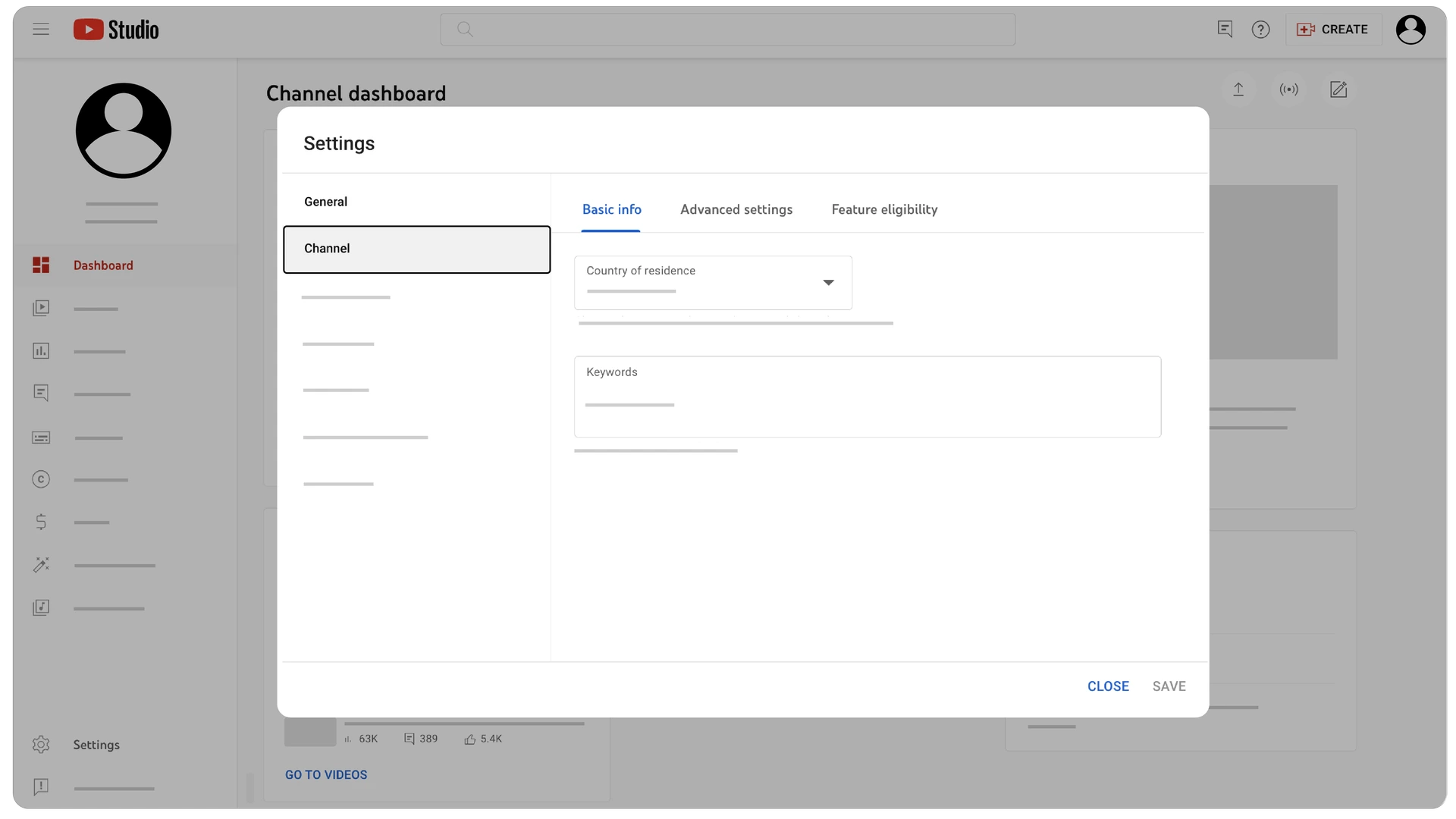Click the create post pencil icon
The image size is (1456, 819).
pos(1338,89)
